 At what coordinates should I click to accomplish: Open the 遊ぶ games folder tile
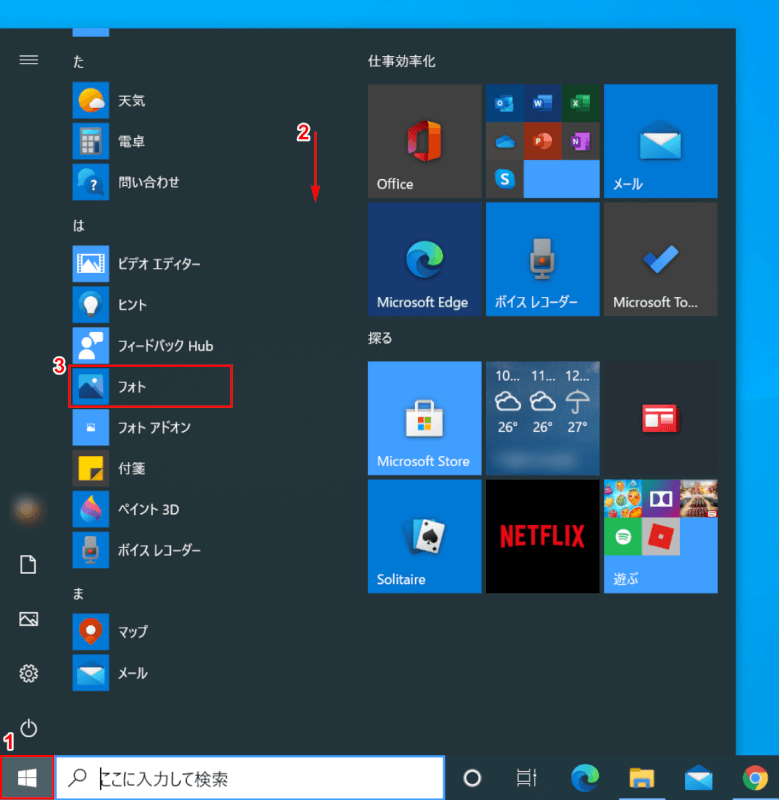pos(661,536)
